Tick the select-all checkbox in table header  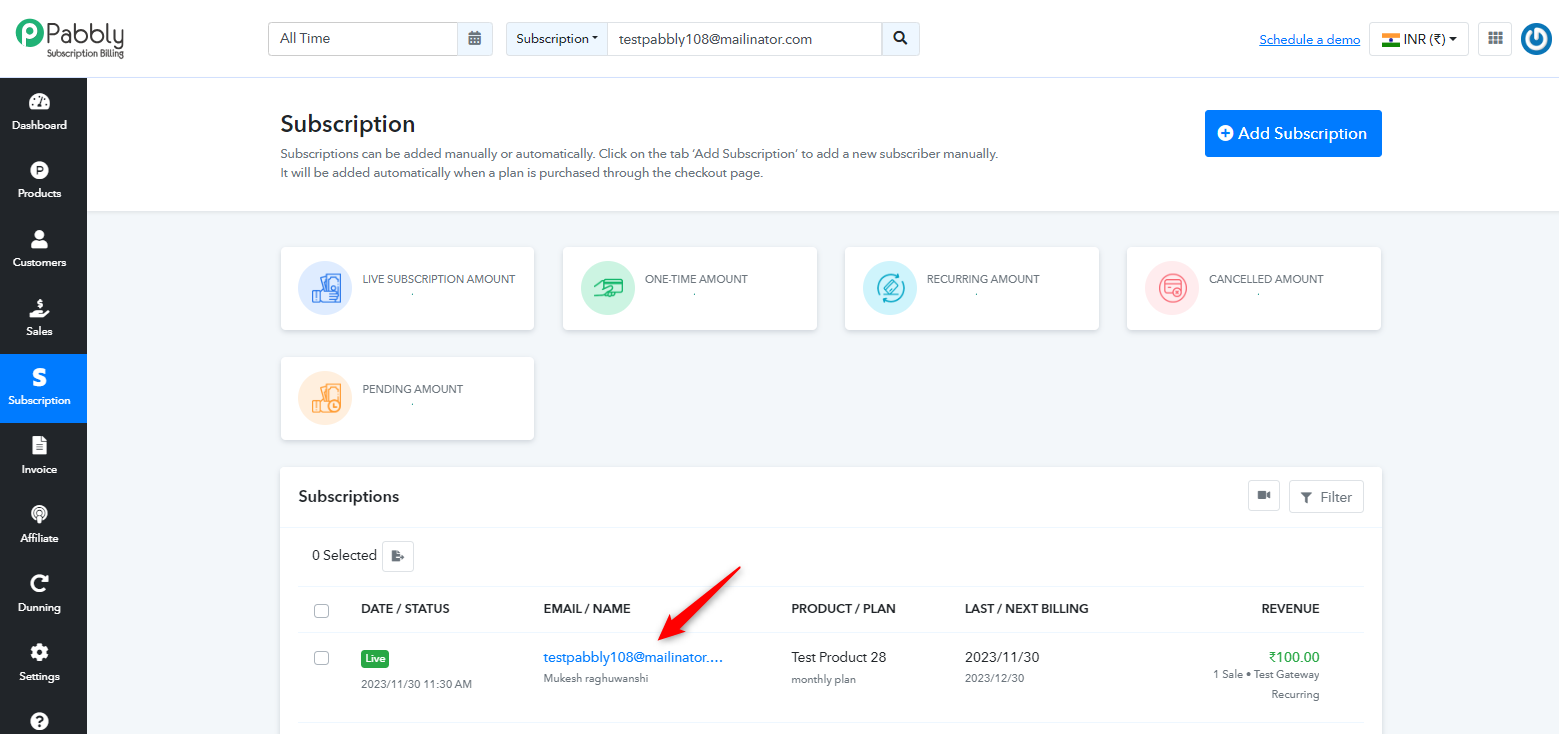pos(321,610)
